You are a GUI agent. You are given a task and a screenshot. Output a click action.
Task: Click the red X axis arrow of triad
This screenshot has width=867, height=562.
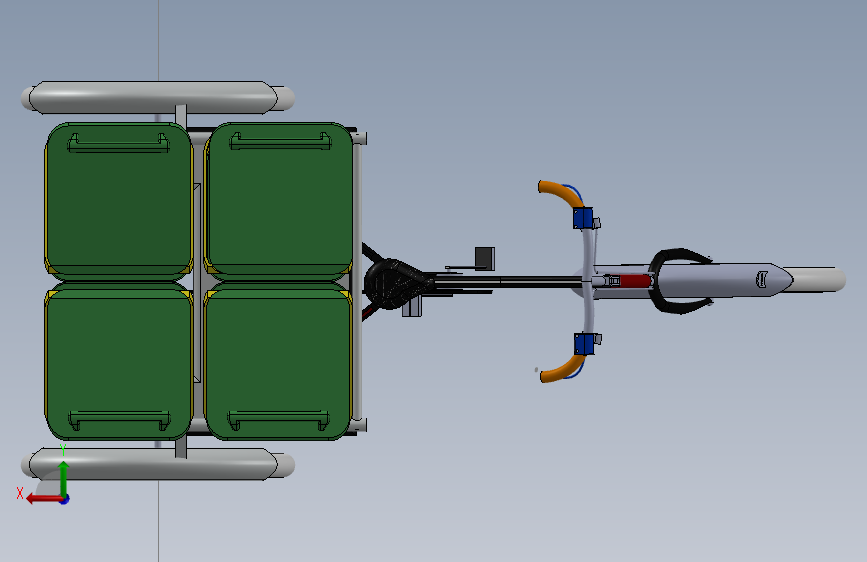[43, 499]
